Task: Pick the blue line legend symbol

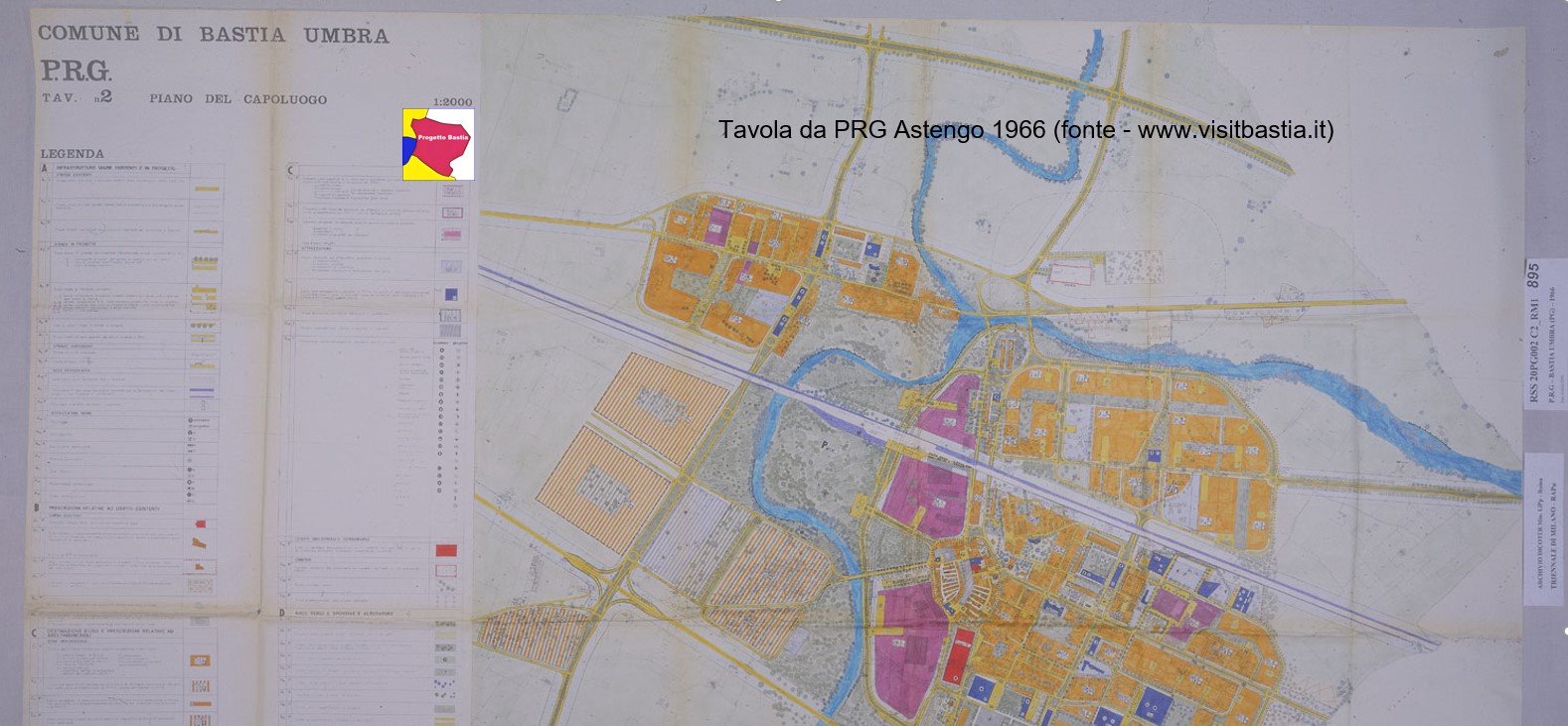Action: point(202,390)
